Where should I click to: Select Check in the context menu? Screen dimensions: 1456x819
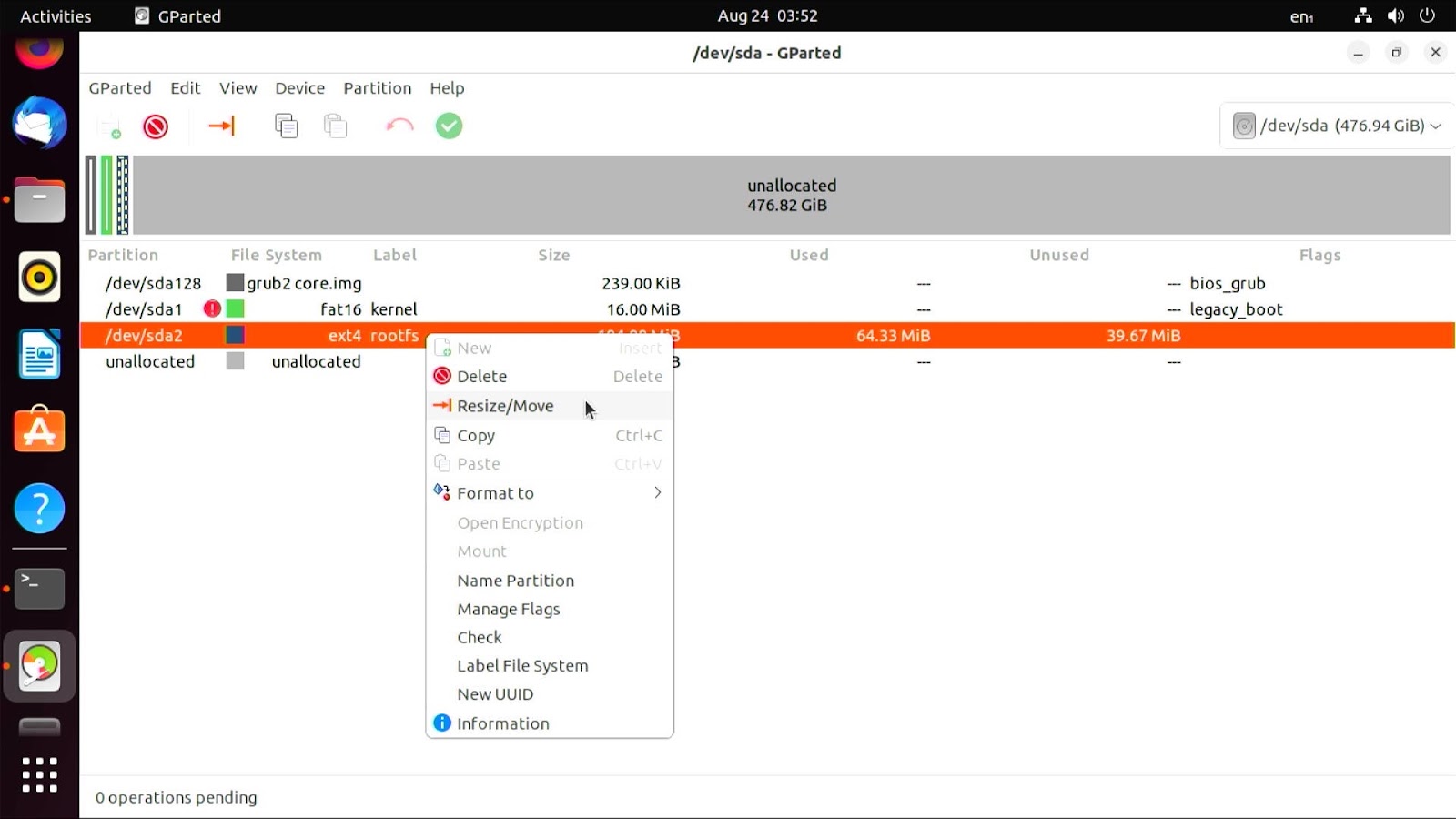coord(550,638)
